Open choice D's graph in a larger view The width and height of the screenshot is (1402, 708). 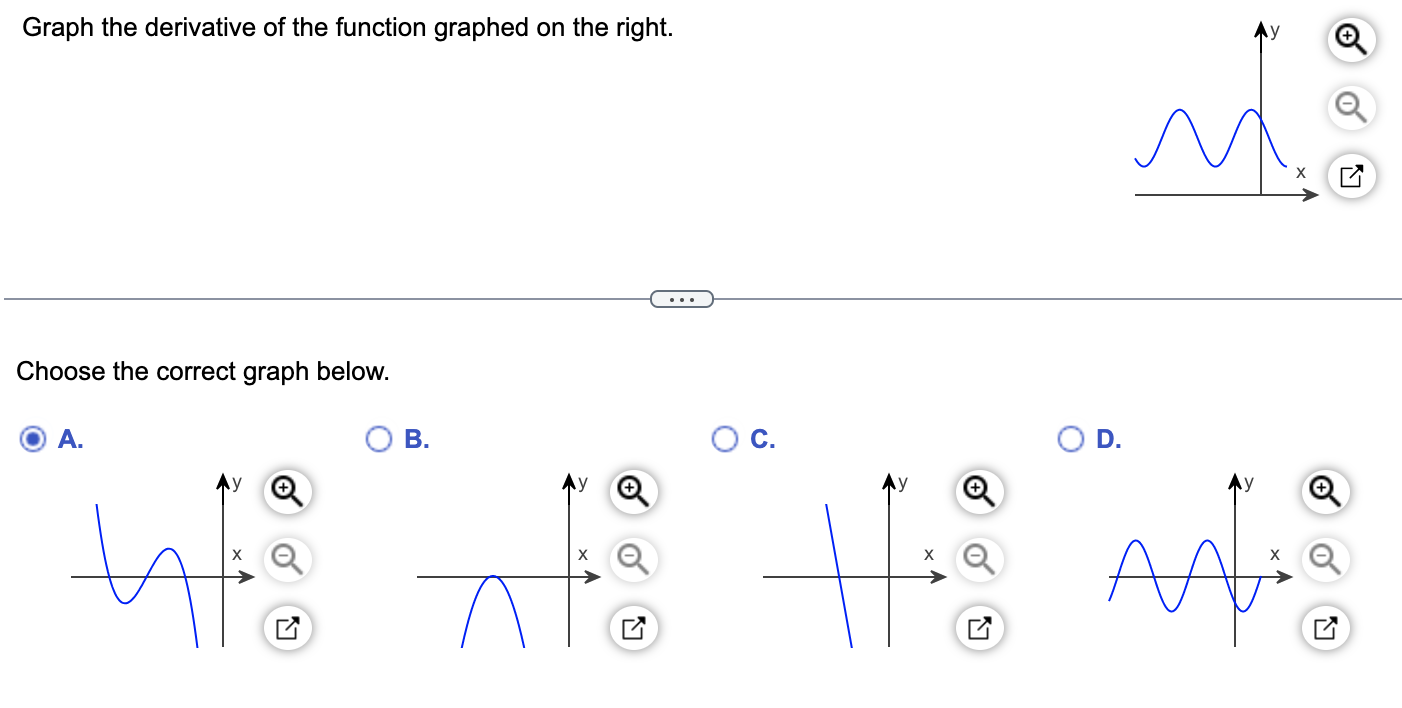[1323, 628]
